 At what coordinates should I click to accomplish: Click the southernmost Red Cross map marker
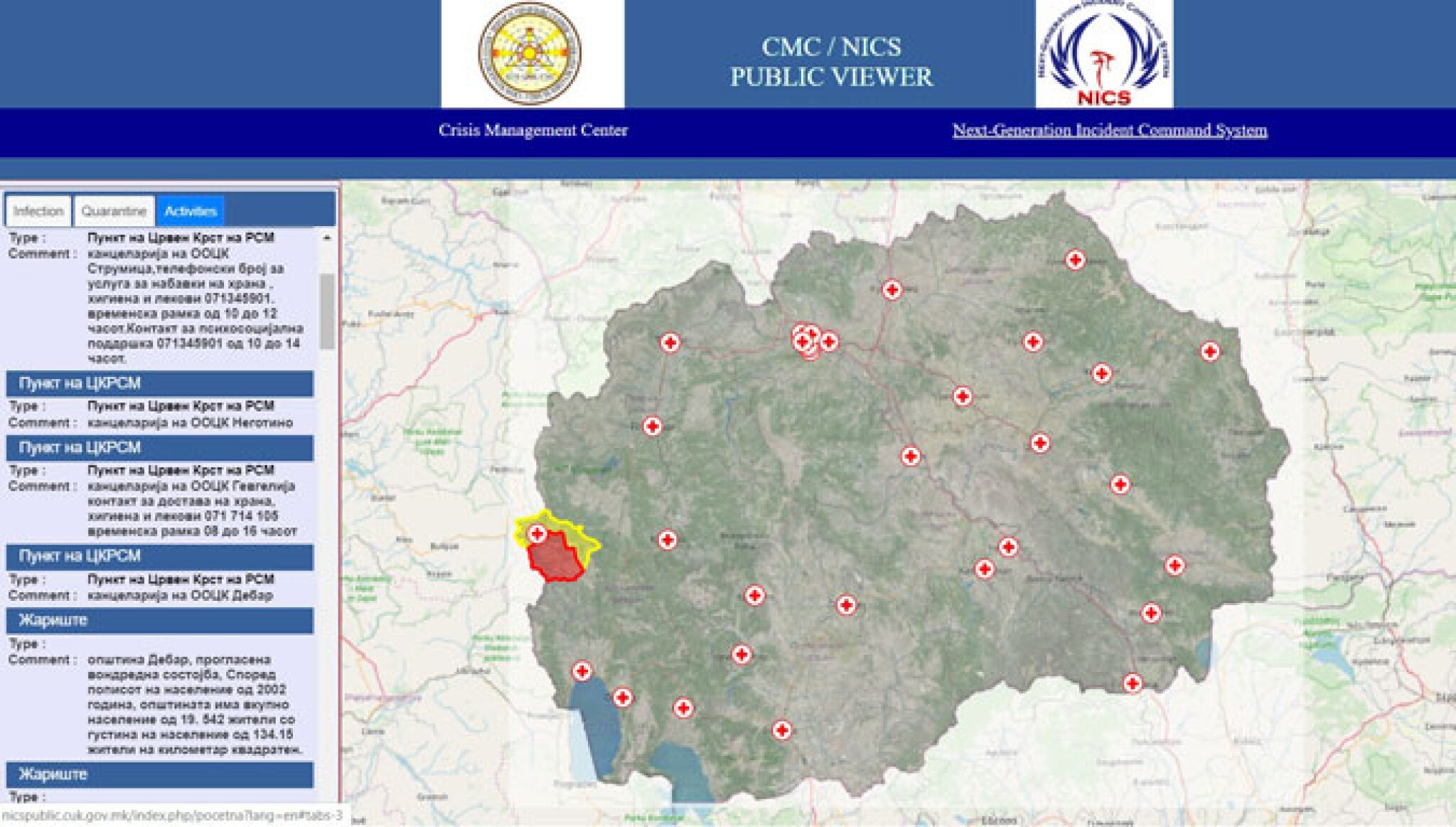pos(781,730)
